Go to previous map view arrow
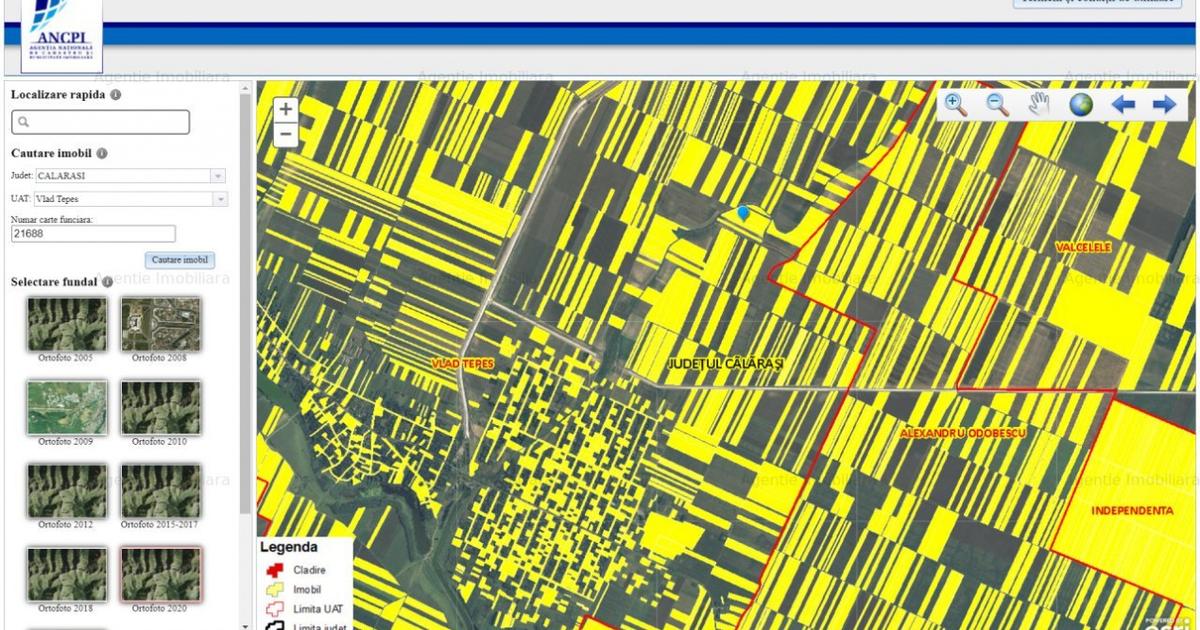The height and width of the screenshot is (630, 1200). pos(1123,105)
